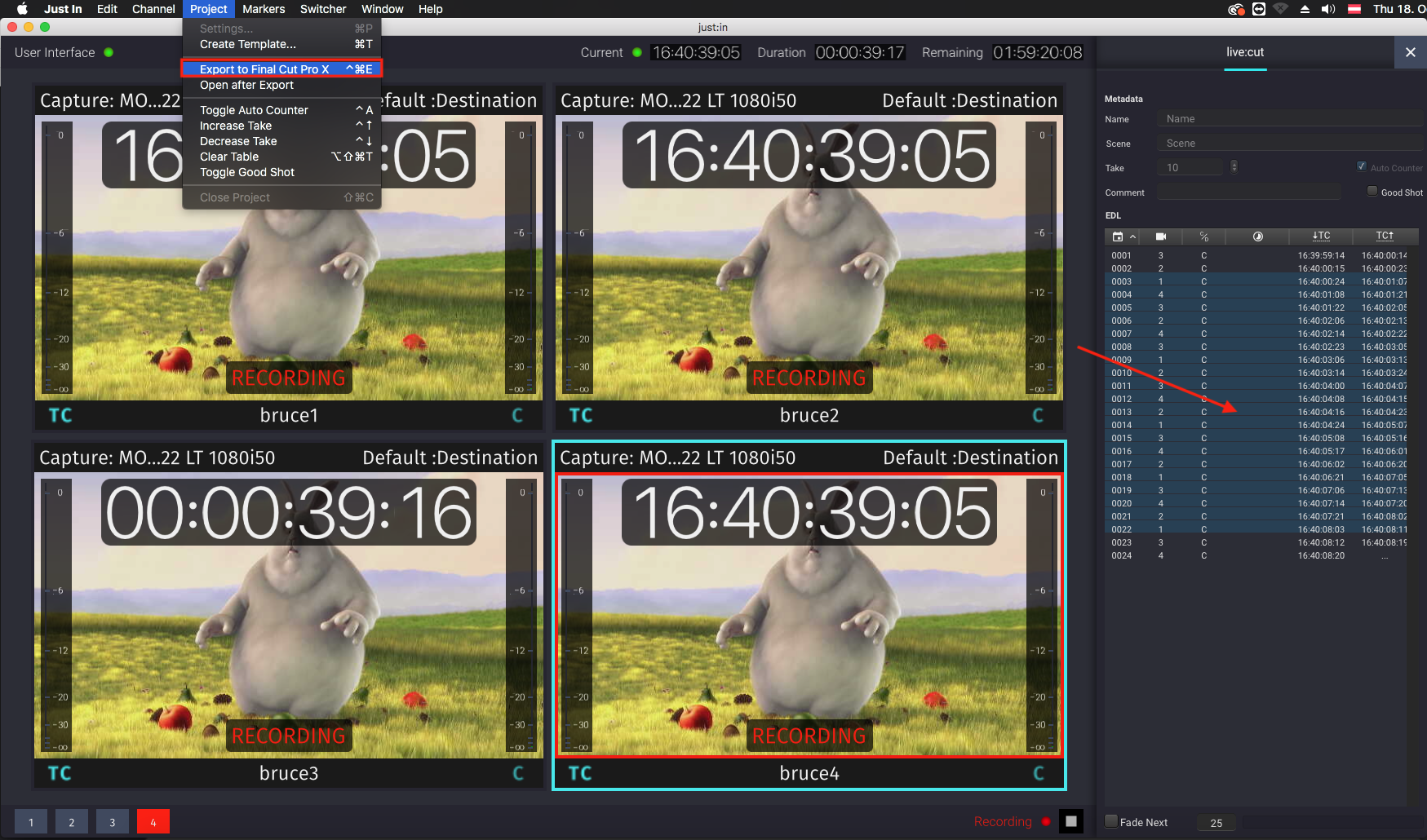Open the Channel menu in menu bar
1427x840 pixels.
coord(153,9)
